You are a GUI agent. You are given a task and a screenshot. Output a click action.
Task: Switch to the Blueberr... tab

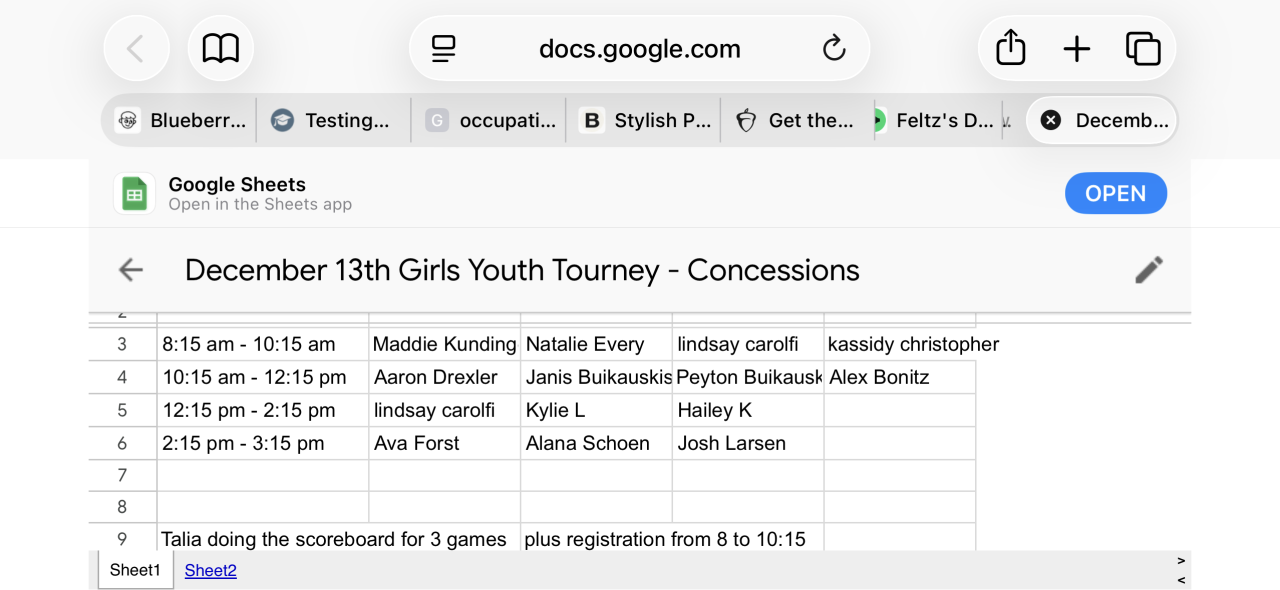tap(180, 121)
